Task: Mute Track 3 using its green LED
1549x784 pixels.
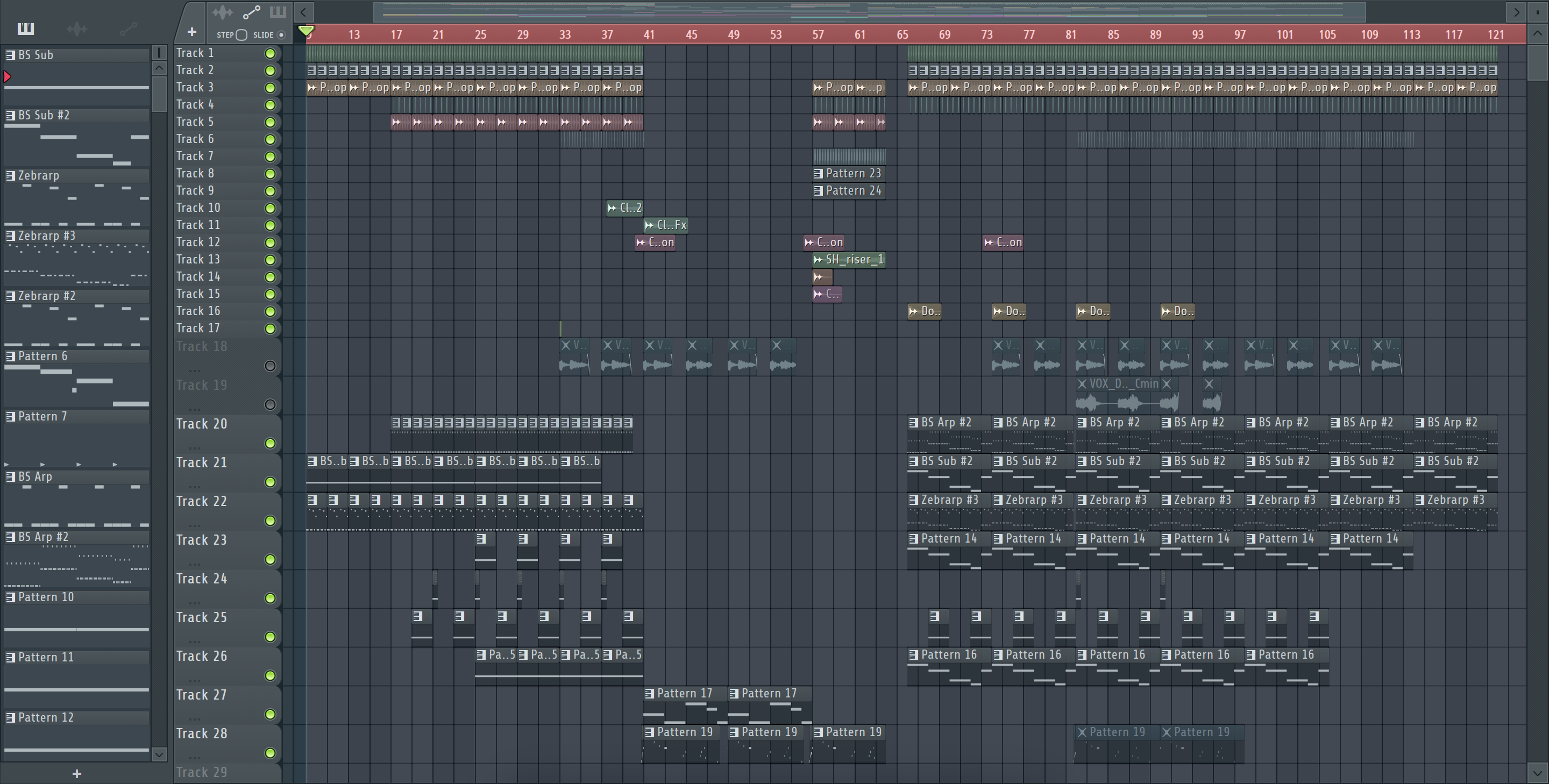Action: (270, 88)
